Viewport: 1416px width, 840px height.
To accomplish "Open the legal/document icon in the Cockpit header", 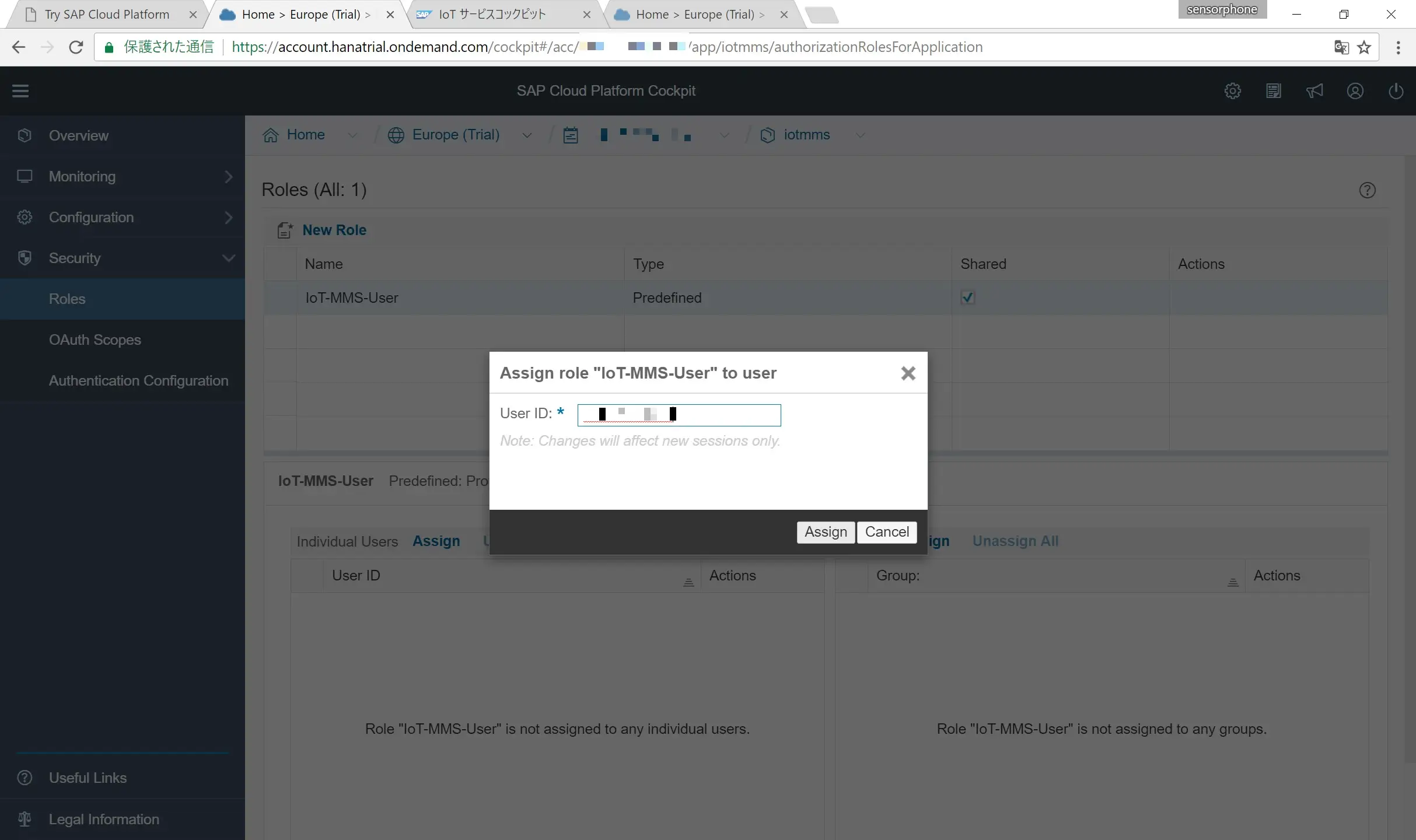I will point(1273,91).
